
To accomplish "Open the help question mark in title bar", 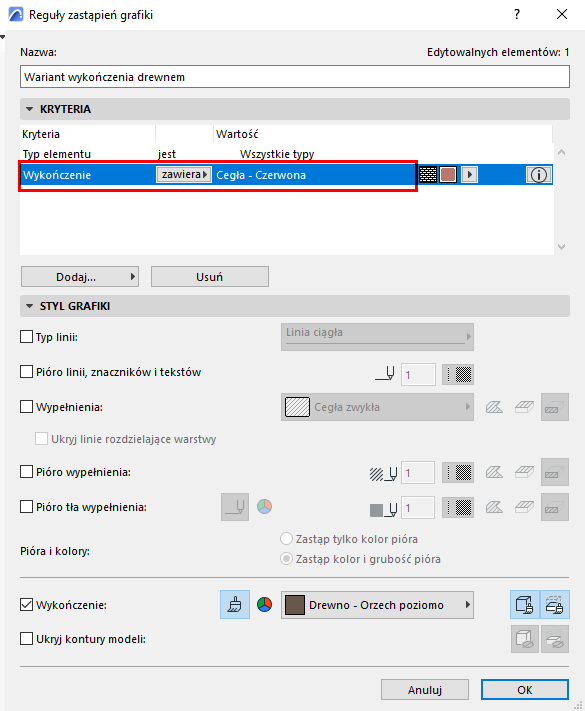I will (x=517, y=15).
